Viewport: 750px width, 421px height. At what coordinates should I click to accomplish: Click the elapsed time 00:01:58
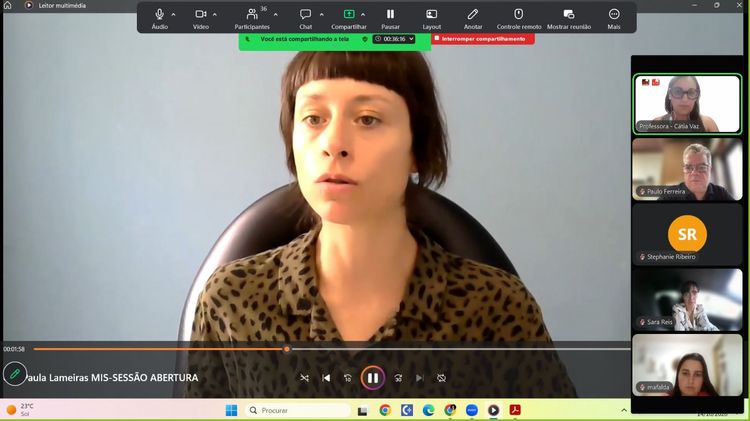(x=14, y=349)
